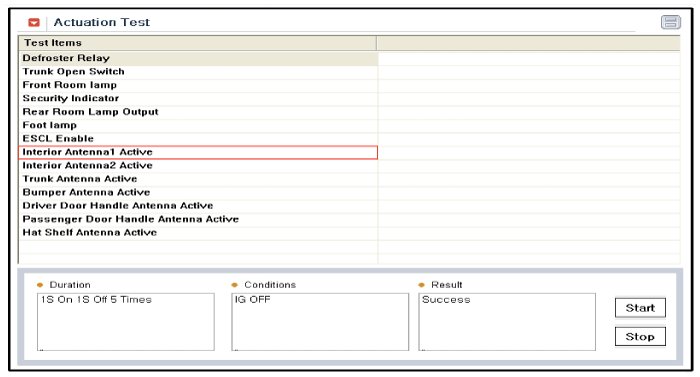Screen dimensions: 700x377
Task: Select Bumper Antenna Active item
Action: pyautogui.click(x=198, y=193)
